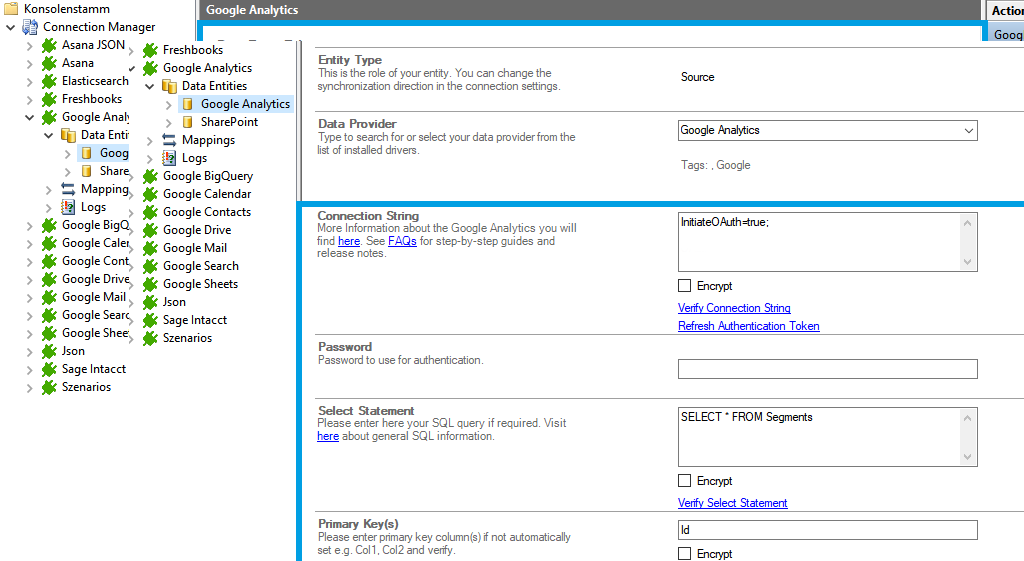Click the 'Tags: , Google' text
Image resolution: width=1024 pixels, height=561 pixels.
(715, 165)
